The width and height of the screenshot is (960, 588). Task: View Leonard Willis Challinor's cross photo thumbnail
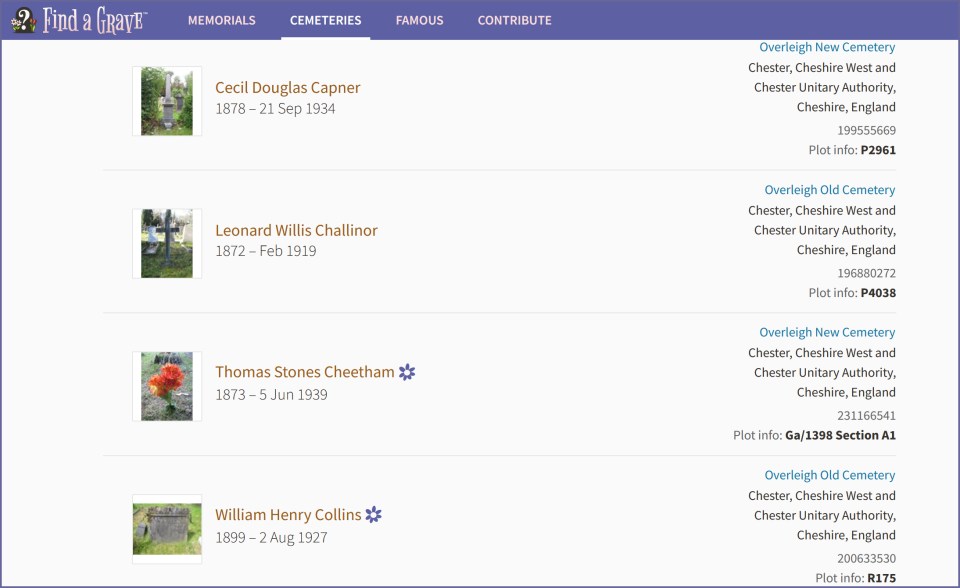(x=167, y=244)
